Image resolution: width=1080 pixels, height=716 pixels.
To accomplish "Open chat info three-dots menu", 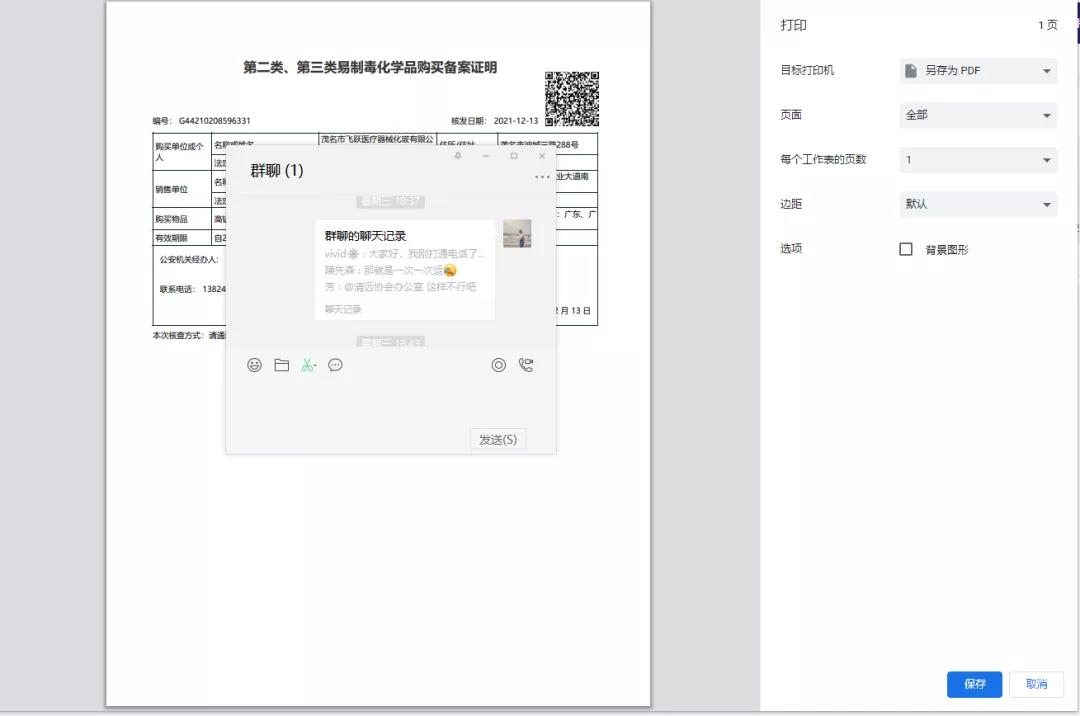I will pyautogui.click(x=542, y=177).
